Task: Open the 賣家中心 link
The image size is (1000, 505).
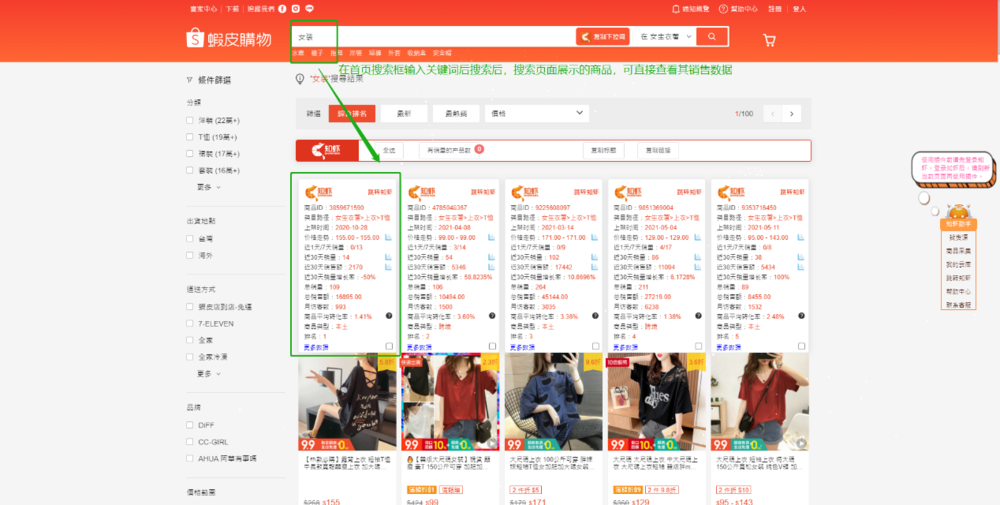Action: pyautogui.click(x=201, y=9)
